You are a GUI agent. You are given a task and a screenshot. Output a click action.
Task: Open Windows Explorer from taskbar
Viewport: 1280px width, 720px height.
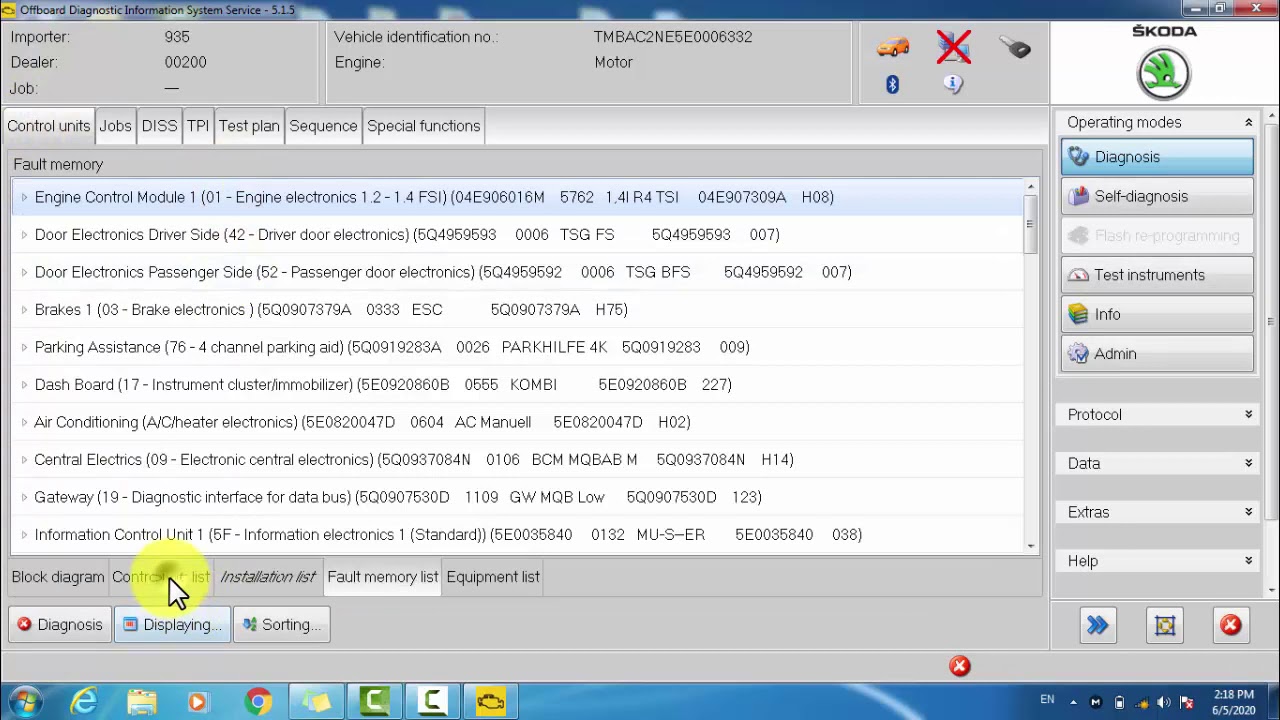pos(142,702)
